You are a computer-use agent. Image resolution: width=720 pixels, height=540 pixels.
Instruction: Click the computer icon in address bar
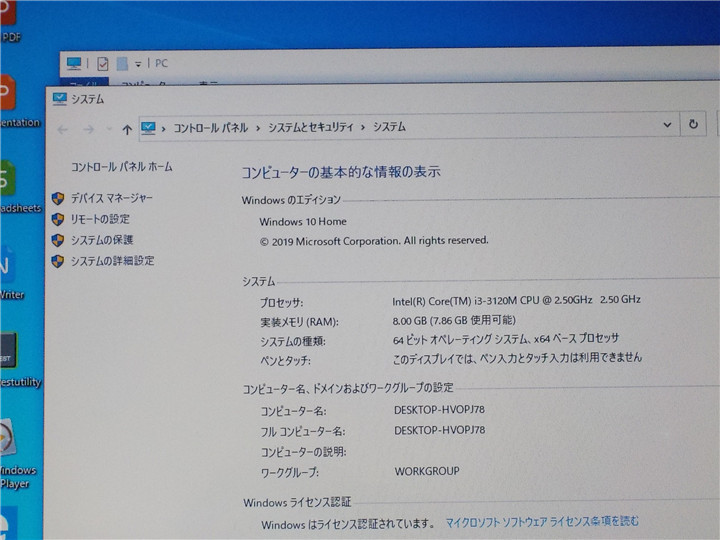(x=148, y=128)
